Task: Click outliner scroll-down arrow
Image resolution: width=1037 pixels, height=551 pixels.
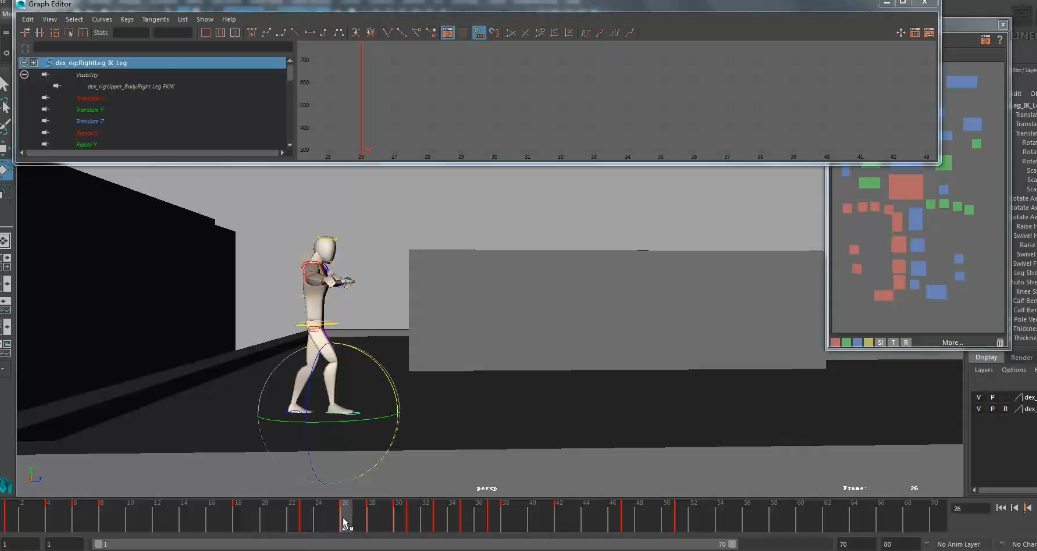Action: 290,145
